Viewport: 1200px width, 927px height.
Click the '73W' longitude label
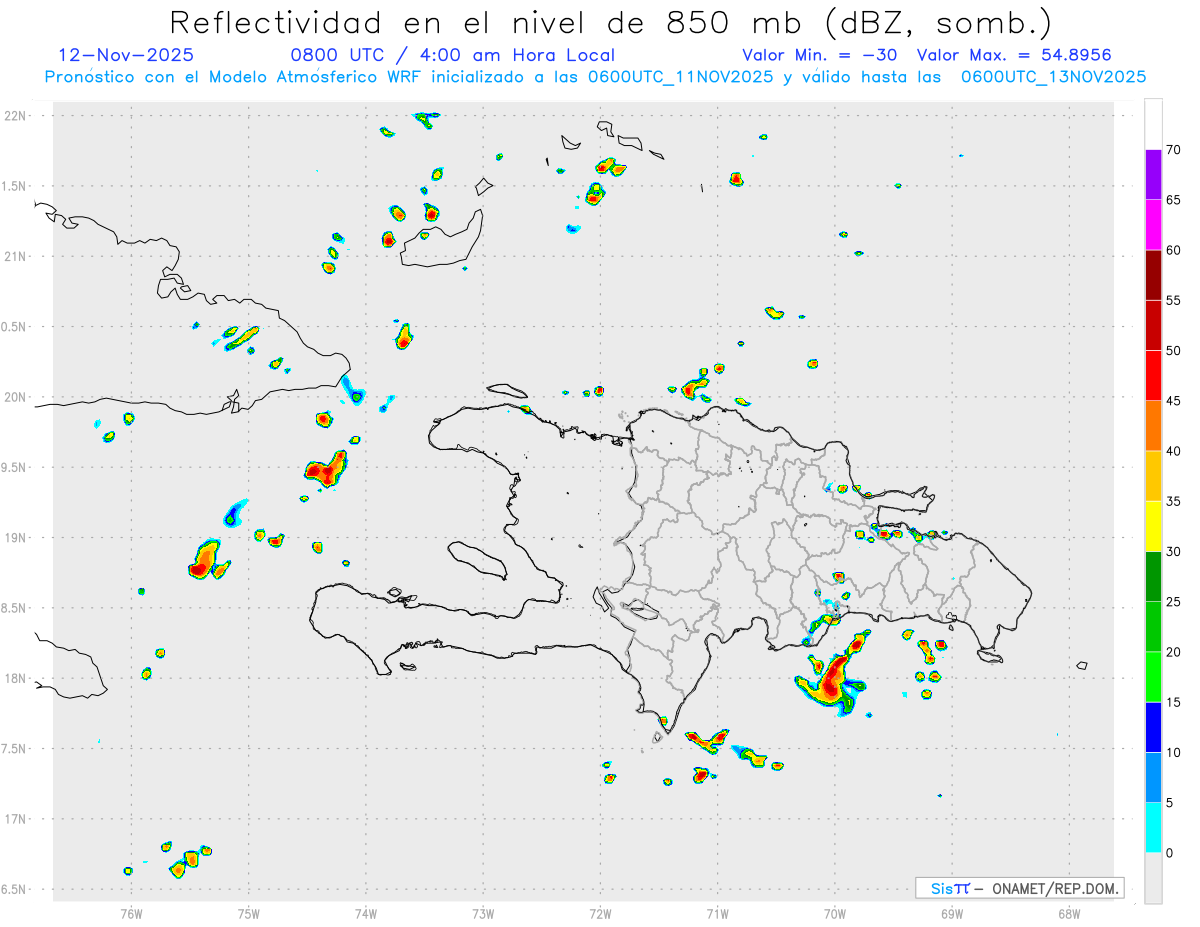(483, 913)
